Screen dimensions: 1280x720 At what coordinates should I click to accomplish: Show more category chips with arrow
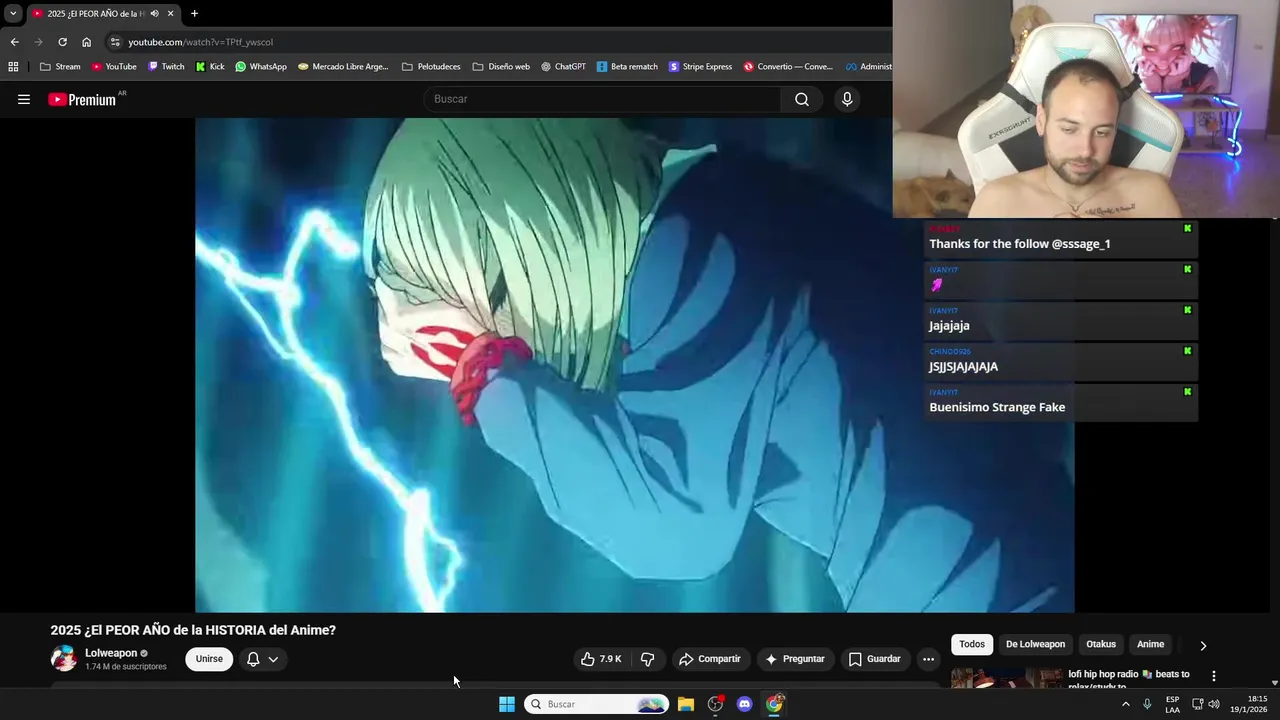pyautogui.click(x=1203, y=645)
